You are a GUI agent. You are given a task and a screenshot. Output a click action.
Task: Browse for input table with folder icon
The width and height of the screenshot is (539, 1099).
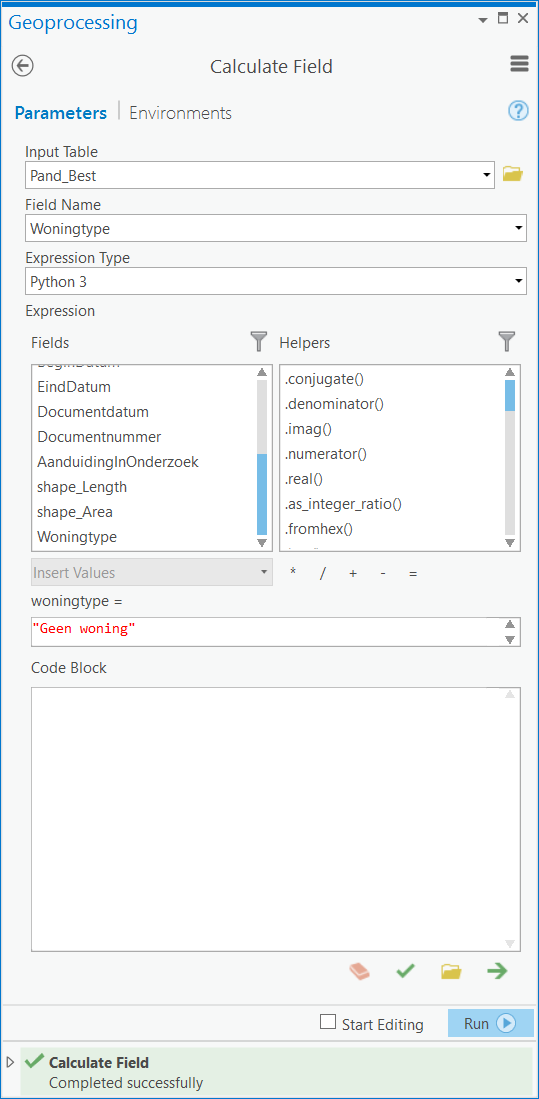coord(512,174)
